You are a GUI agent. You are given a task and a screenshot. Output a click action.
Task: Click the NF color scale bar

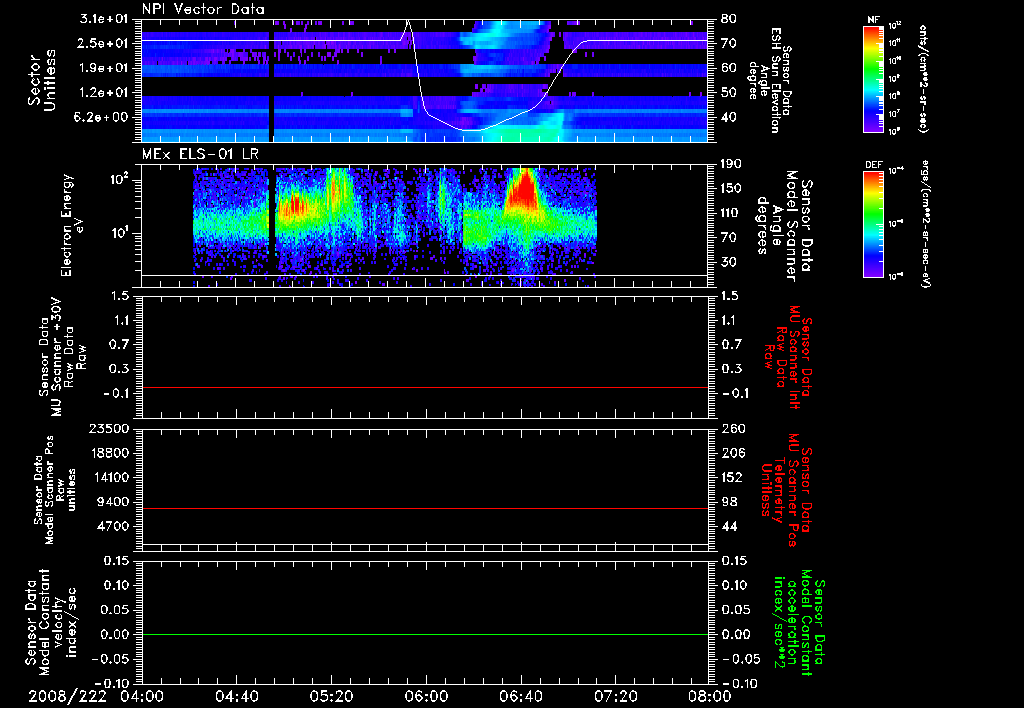(873, 78)
